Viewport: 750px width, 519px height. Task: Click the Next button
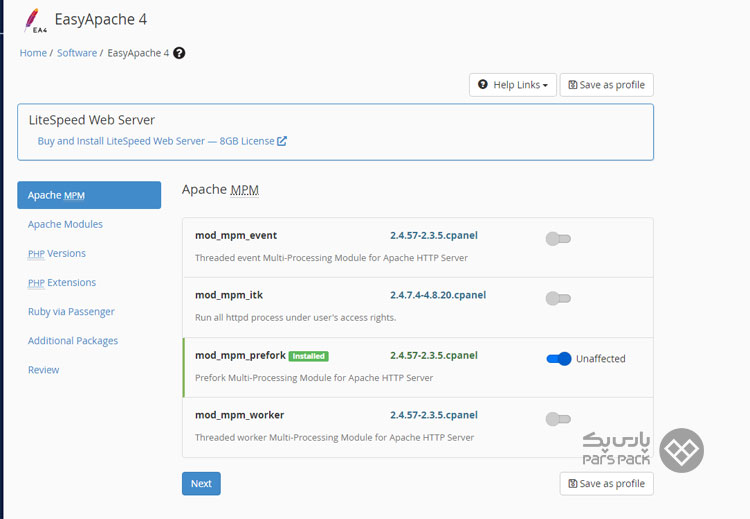201,484
